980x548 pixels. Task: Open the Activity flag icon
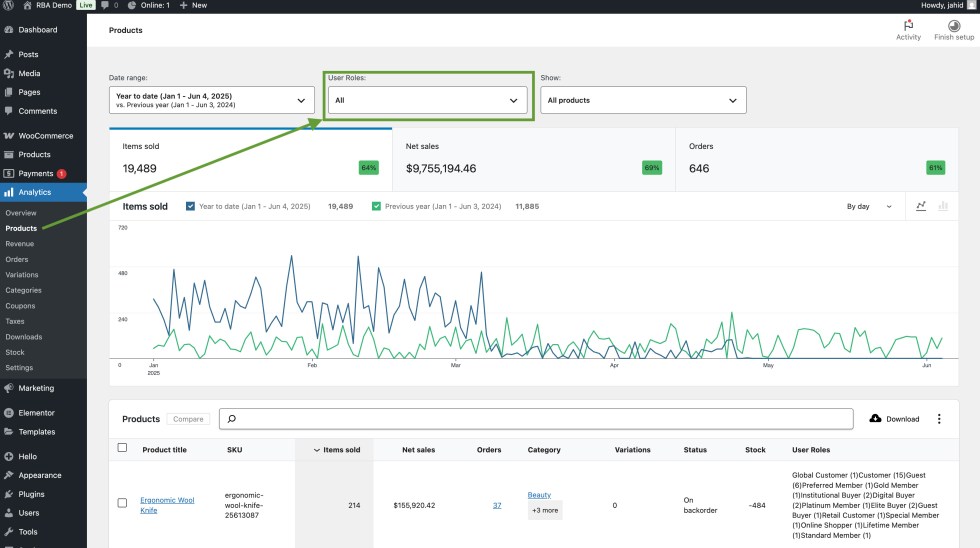908,26
